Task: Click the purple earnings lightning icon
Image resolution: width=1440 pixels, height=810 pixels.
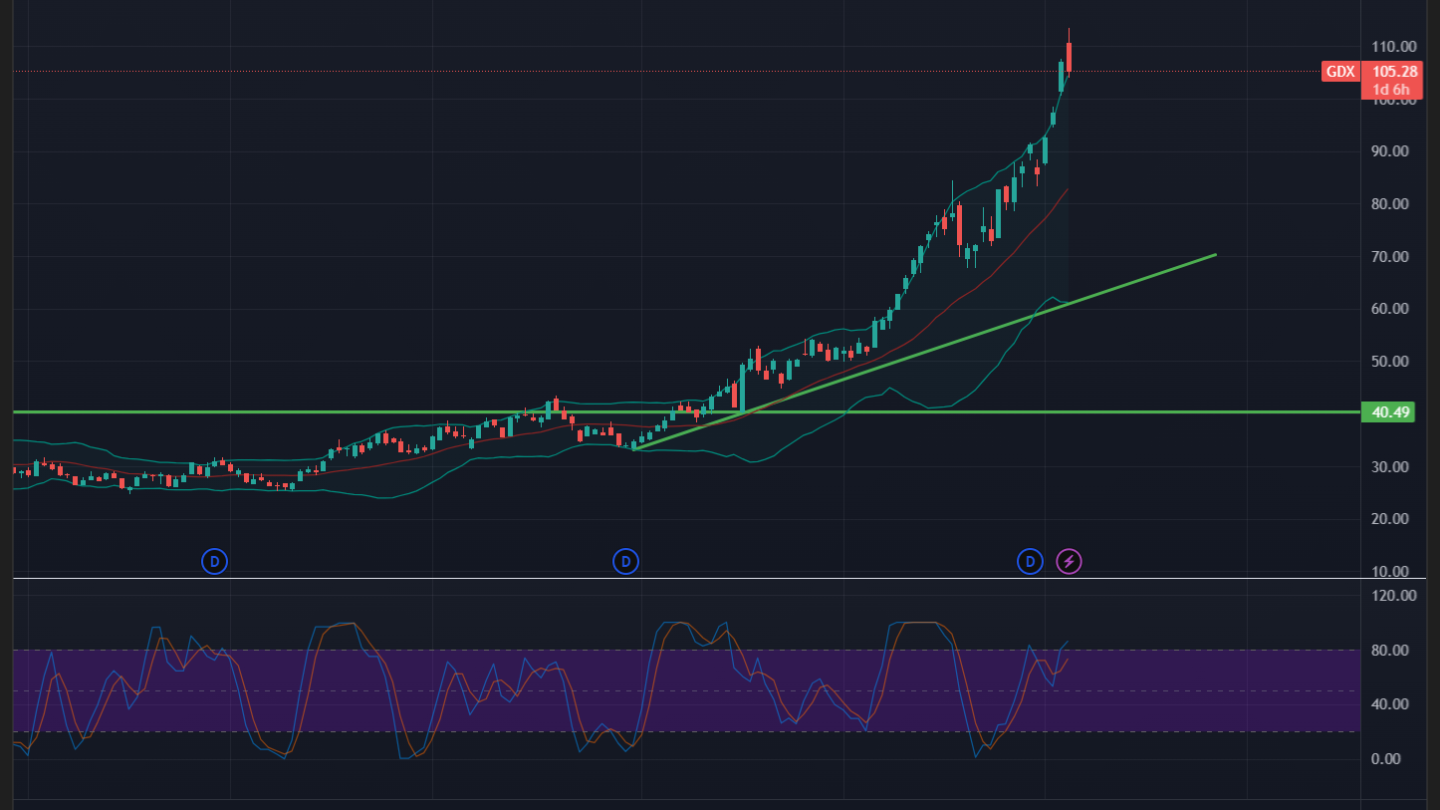Action: point(1069,562)
